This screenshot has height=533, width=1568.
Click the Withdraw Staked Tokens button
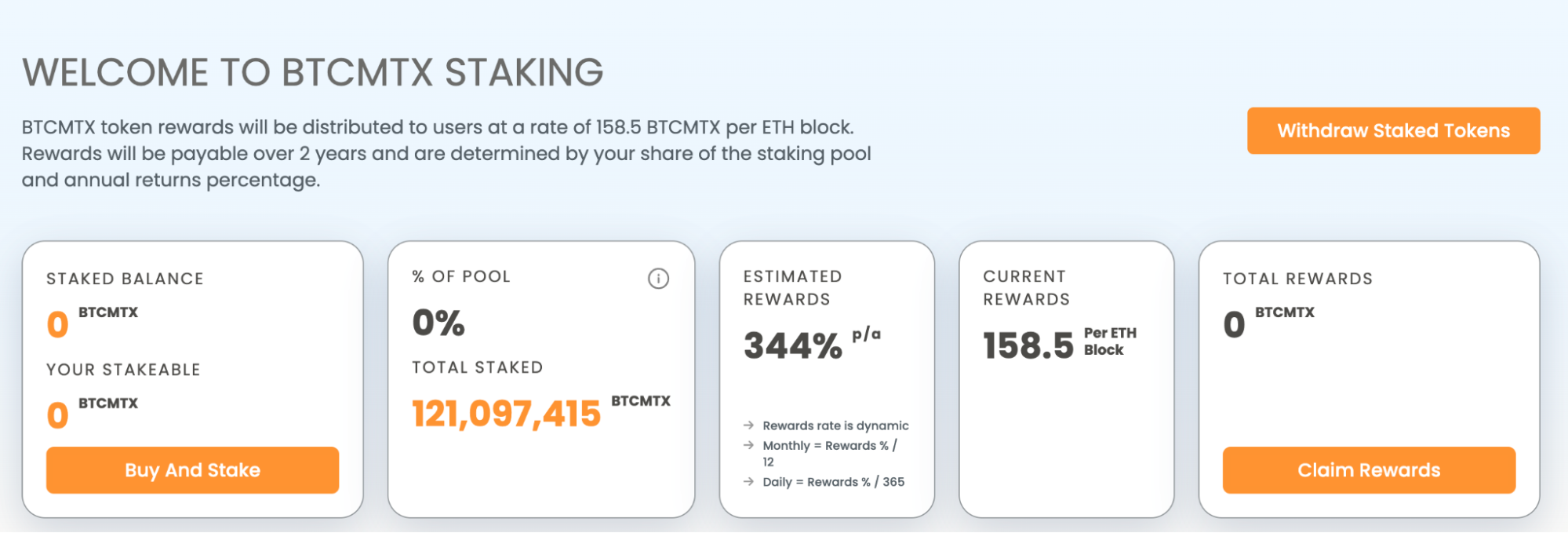tap(1393, 130)
